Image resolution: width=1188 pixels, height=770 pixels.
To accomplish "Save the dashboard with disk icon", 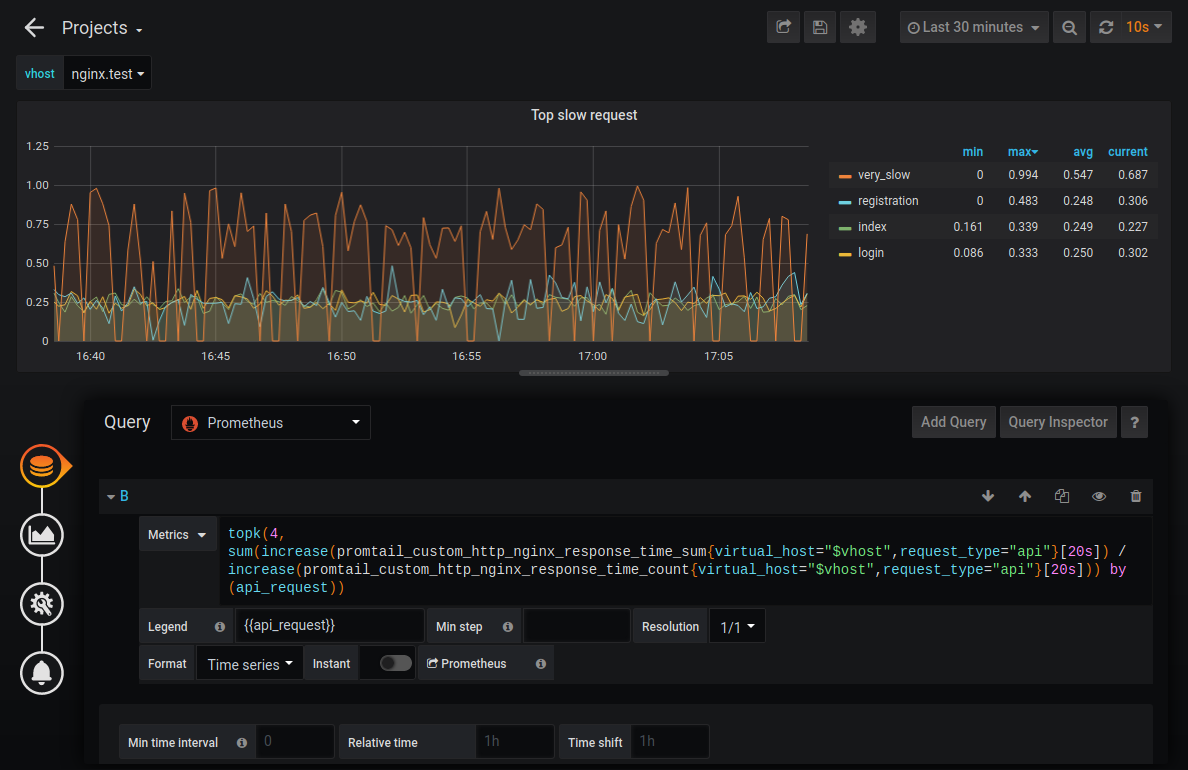I will [820, 28].
